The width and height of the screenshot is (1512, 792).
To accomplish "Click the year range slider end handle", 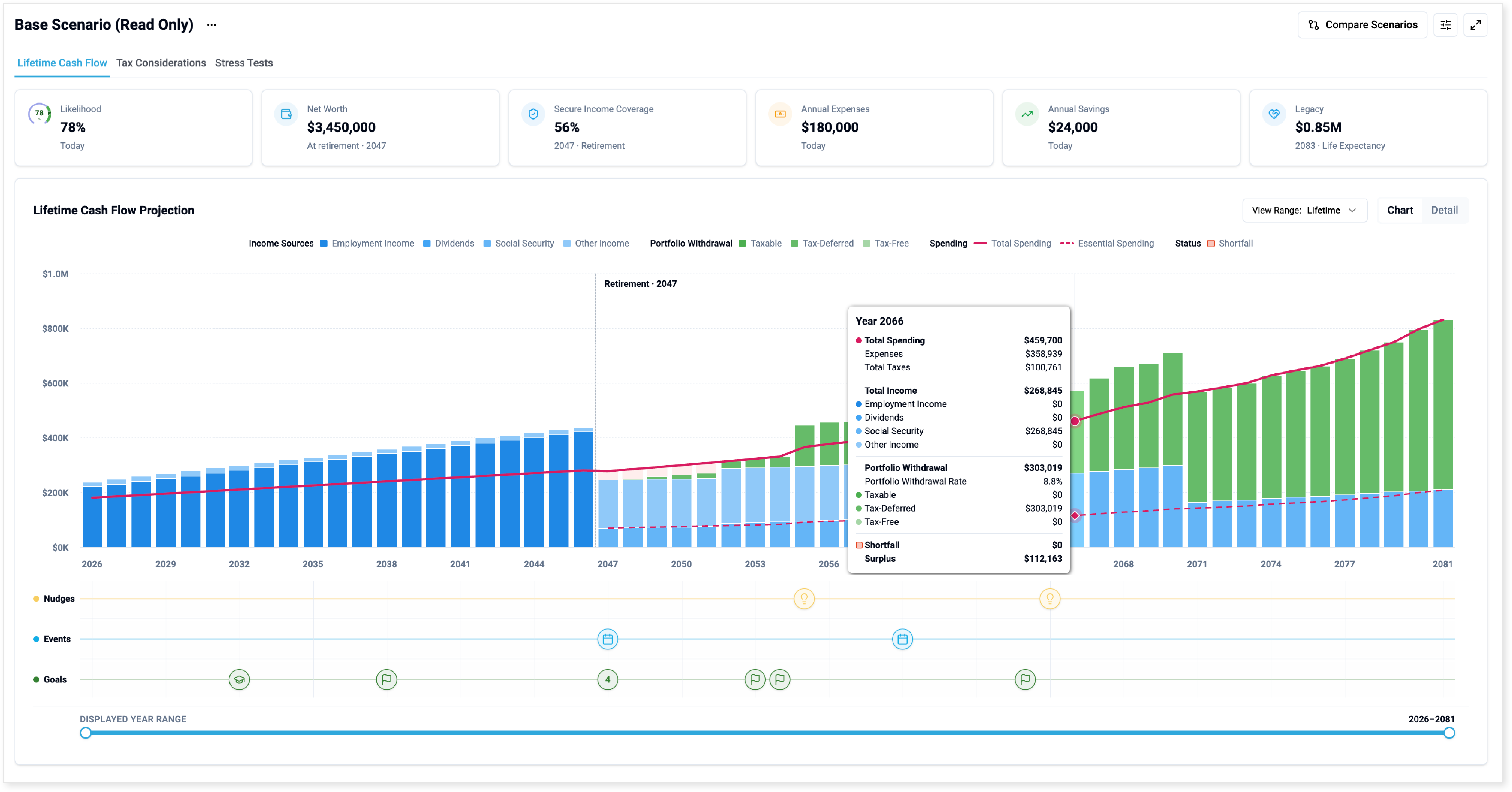I will click(1449, 733).
